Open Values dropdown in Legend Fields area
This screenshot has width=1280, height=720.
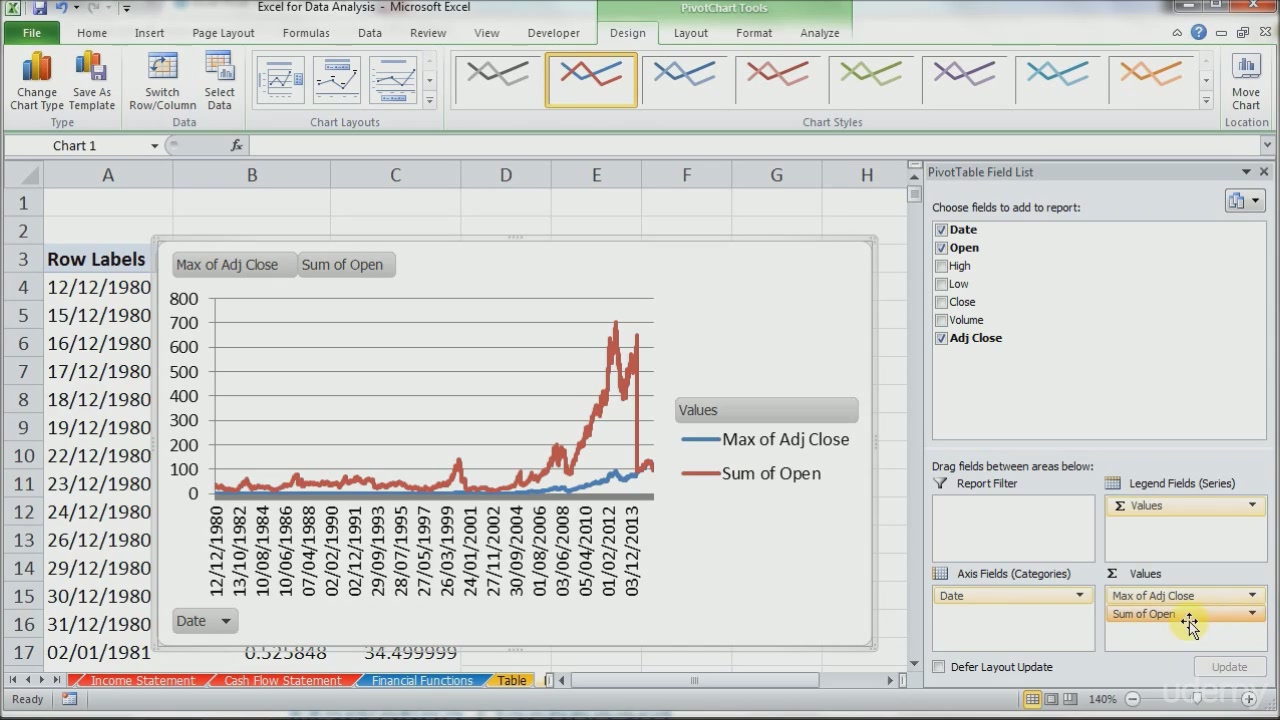coord(1252,505)
